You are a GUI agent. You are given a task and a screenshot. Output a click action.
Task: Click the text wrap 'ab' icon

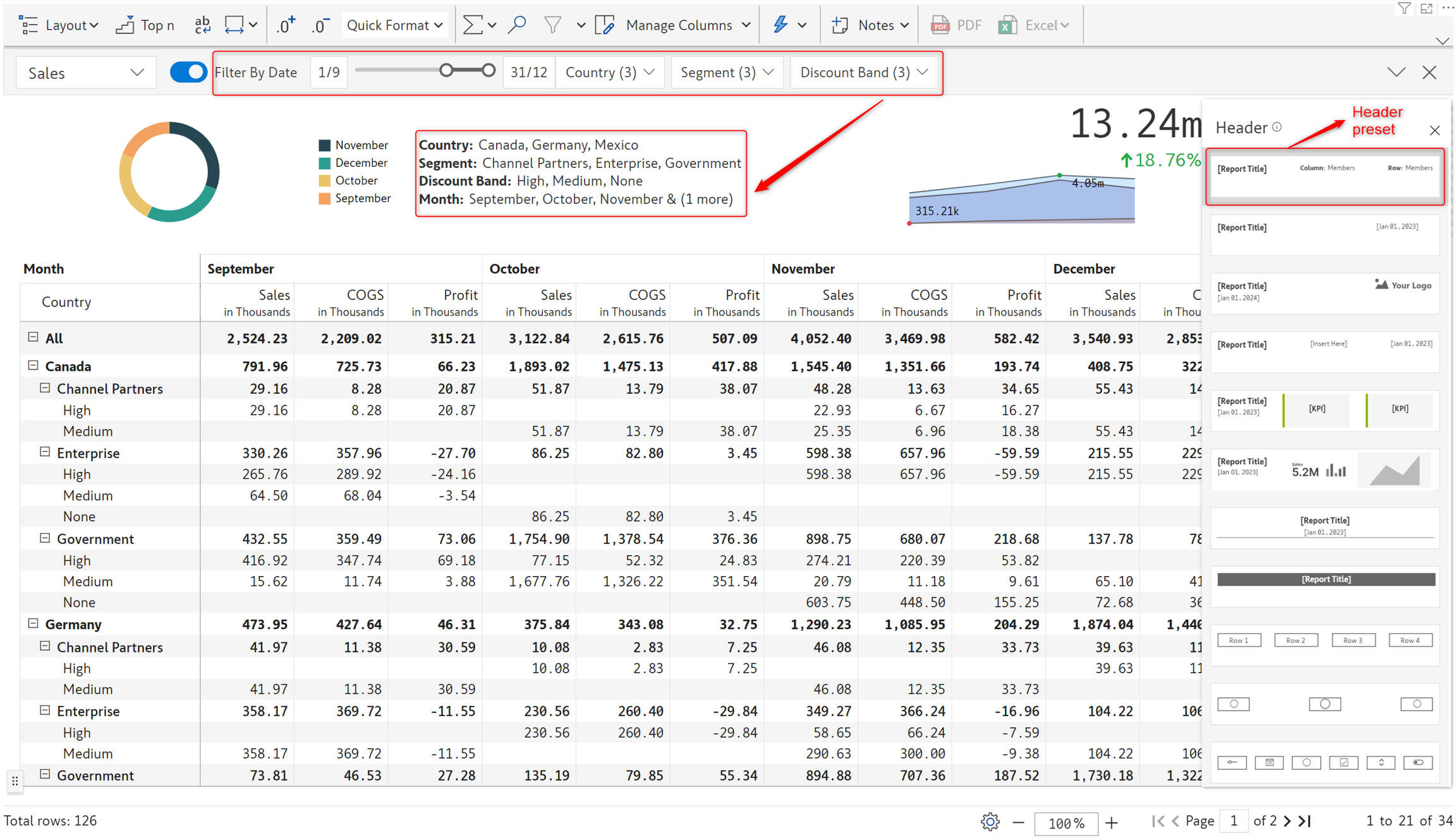(202, 25)
